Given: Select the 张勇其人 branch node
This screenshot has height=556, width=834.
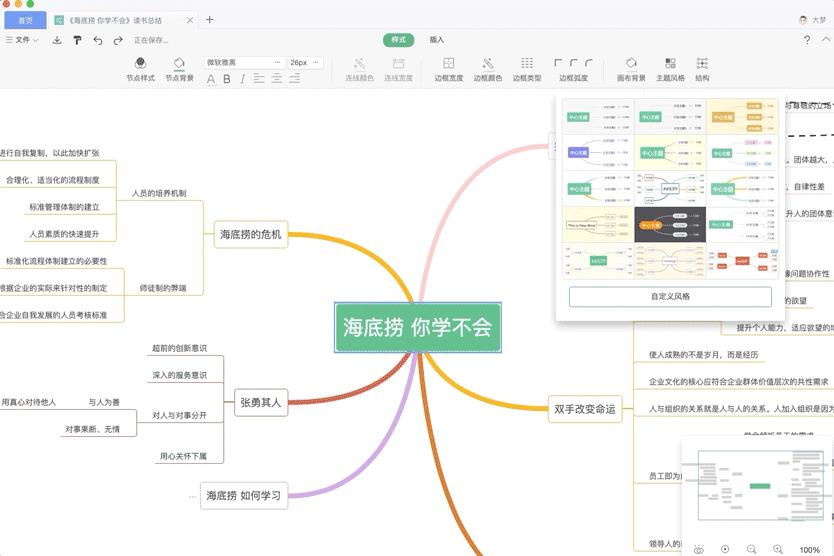Looking at the screenshot, I should (261, 403).
